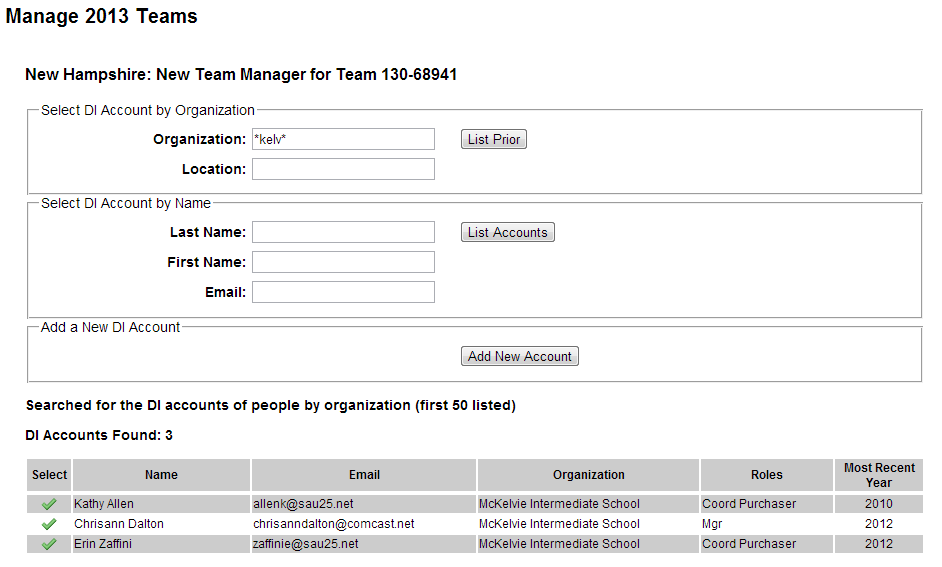The height and width of the screenshot is (567, 942).
Task: Select Erin Zaffini's green checkmark
Action: pos(49,544)
